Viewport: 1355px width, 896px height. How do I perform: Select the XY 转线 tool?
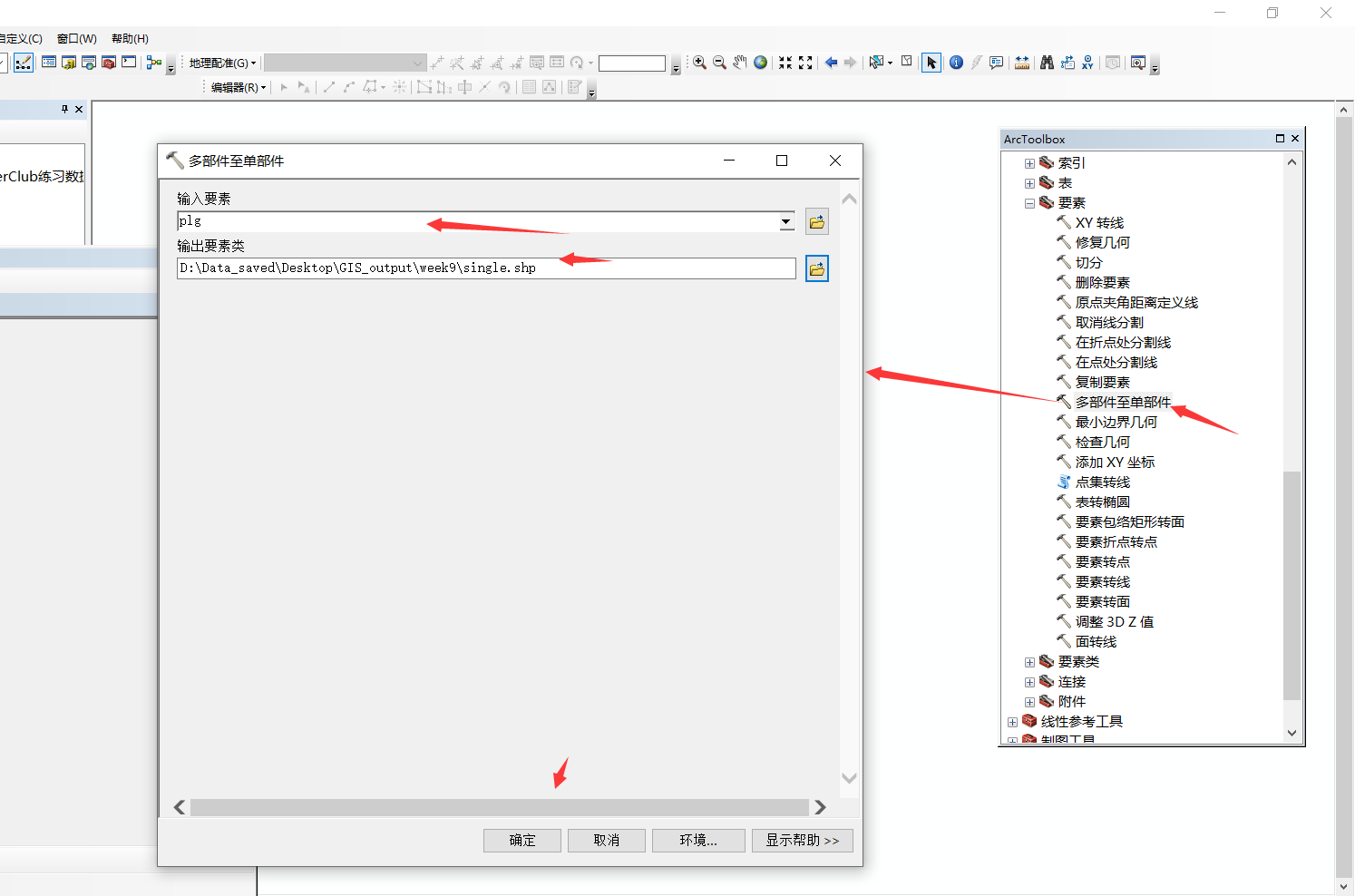(x=1099, y=223)
